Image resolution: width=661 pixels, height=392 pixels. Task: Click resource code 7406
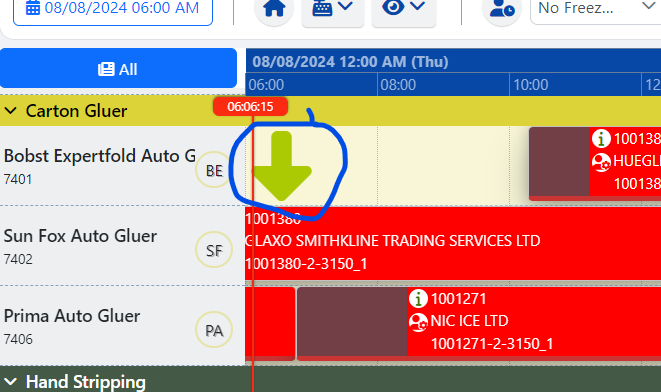pos(18,339)
